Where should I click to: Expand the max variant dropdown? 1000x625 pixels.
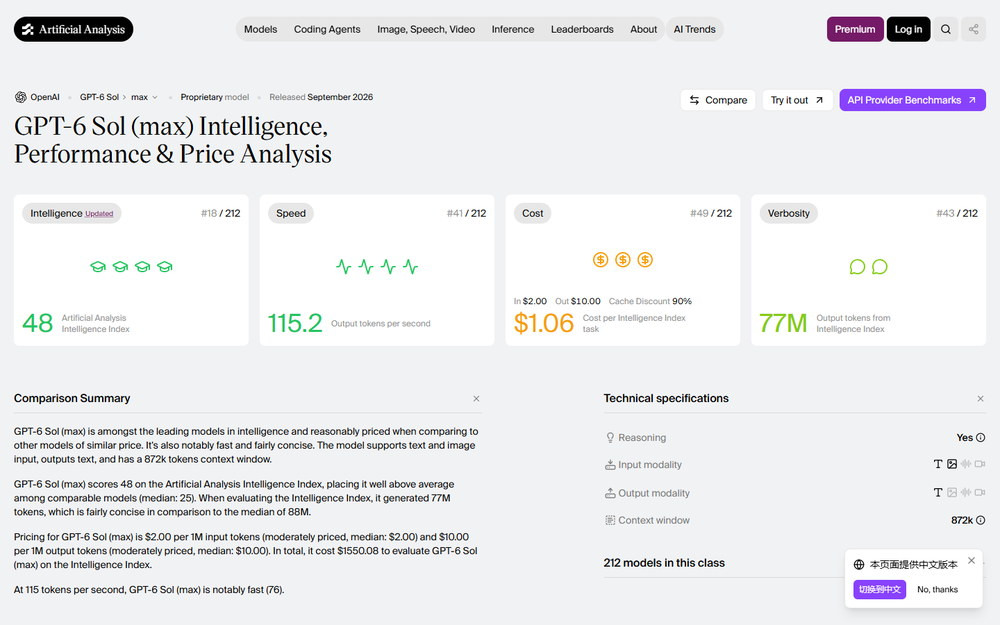(144, 97)
